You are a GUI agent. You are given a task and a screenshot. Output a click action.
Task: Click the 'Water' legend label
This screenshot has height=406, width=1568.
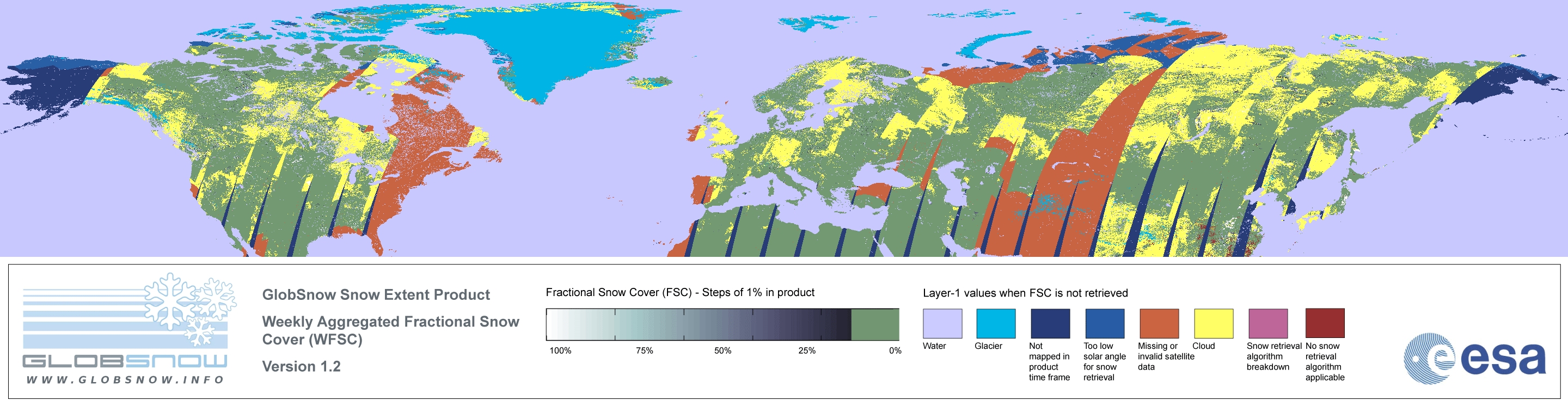click(934, 346)
